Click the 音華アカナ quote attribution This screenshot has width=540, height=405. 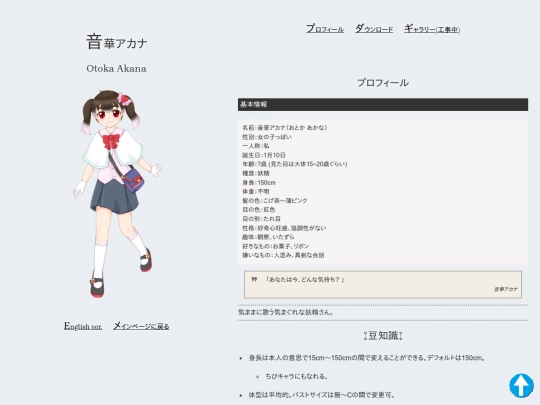[506, 289]
